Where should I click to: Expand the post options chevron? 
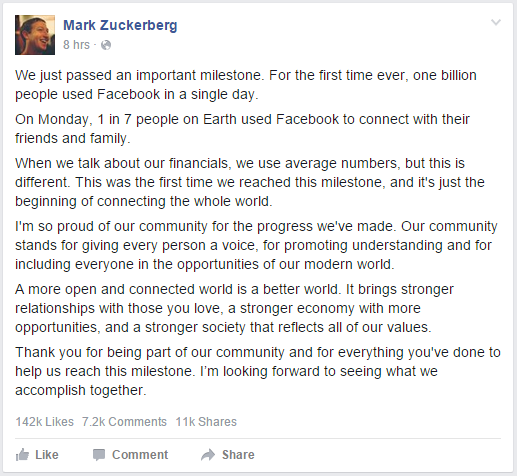click(496, 22)
